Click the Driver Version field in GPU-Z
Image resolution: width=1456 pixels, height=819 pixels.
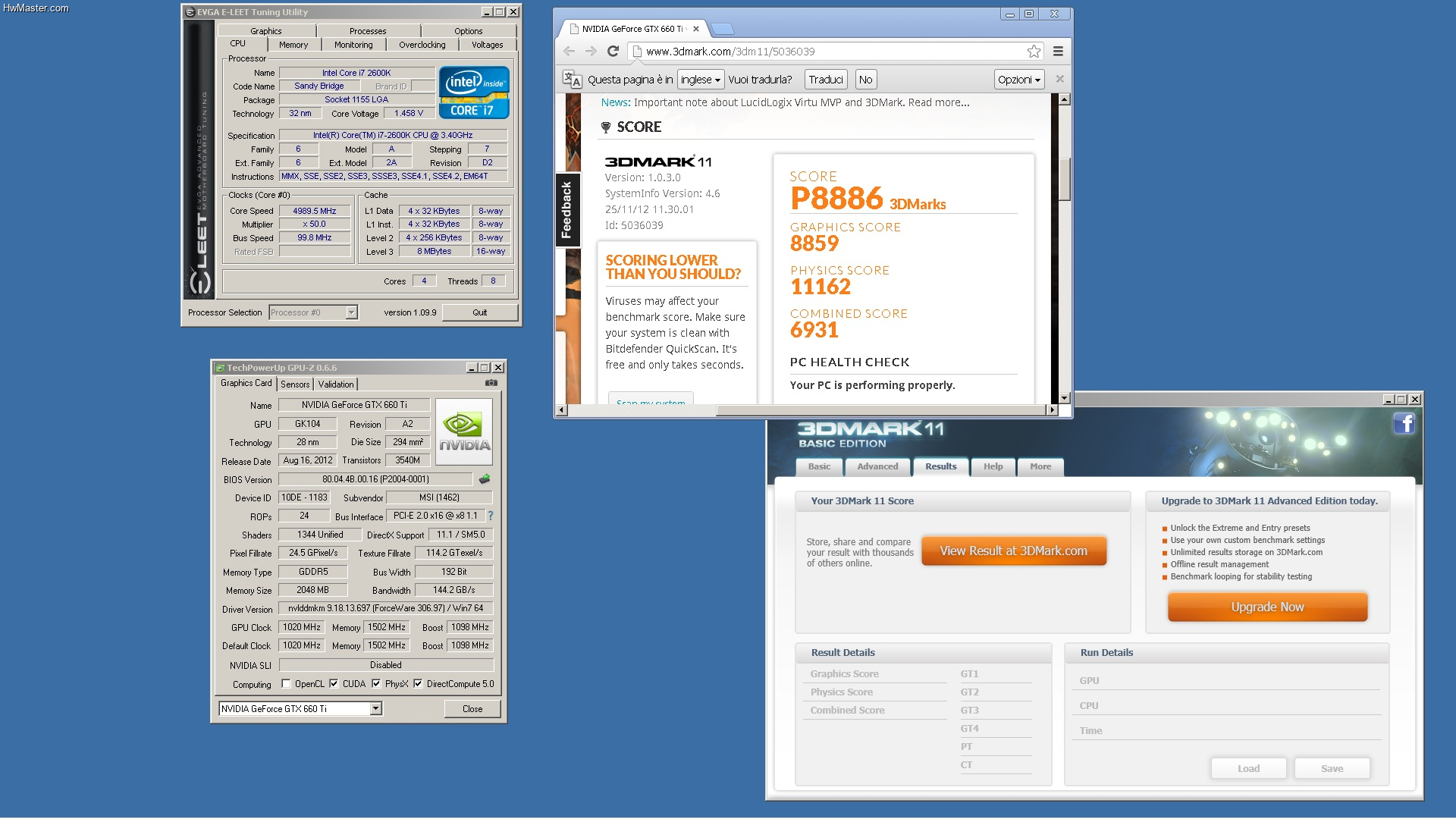pos(386,608)
